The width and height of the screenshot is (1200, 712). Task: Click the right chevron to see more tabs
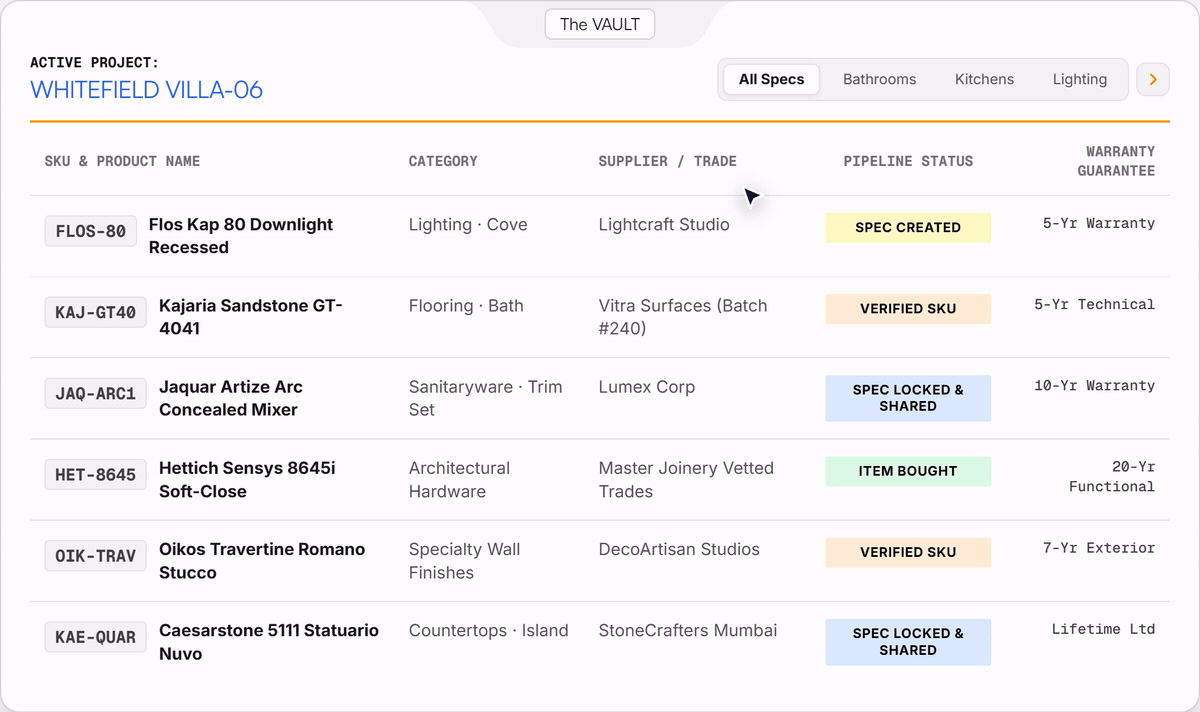click(1153, 79)
